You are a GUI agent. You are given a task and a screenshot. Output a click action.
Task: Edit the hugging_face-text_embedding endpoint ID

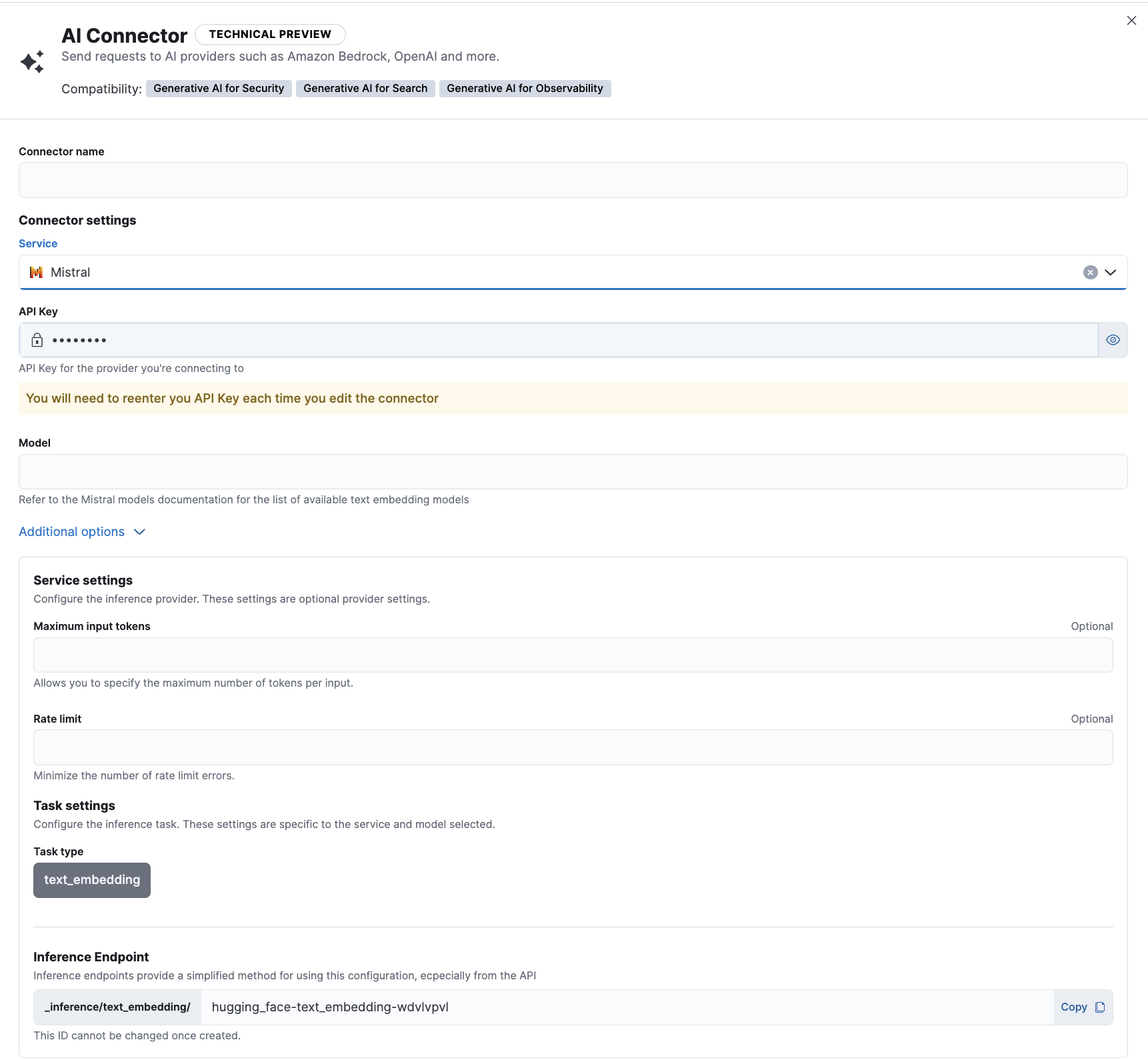coord(627,1007)
